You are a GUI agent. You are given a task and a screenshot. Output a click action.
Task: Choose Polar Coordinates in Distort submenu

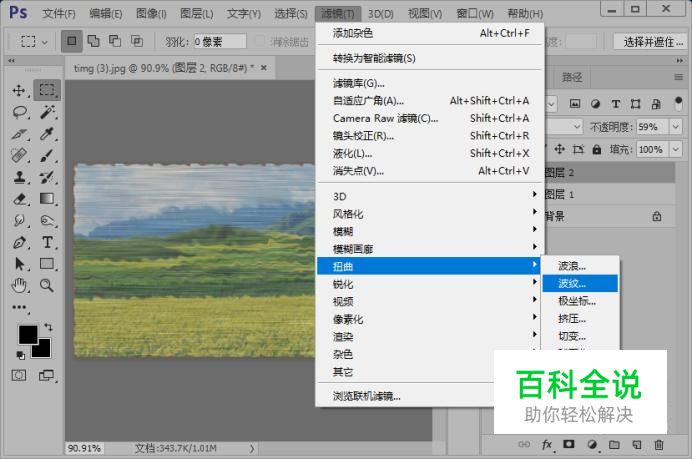coord(580,301)
